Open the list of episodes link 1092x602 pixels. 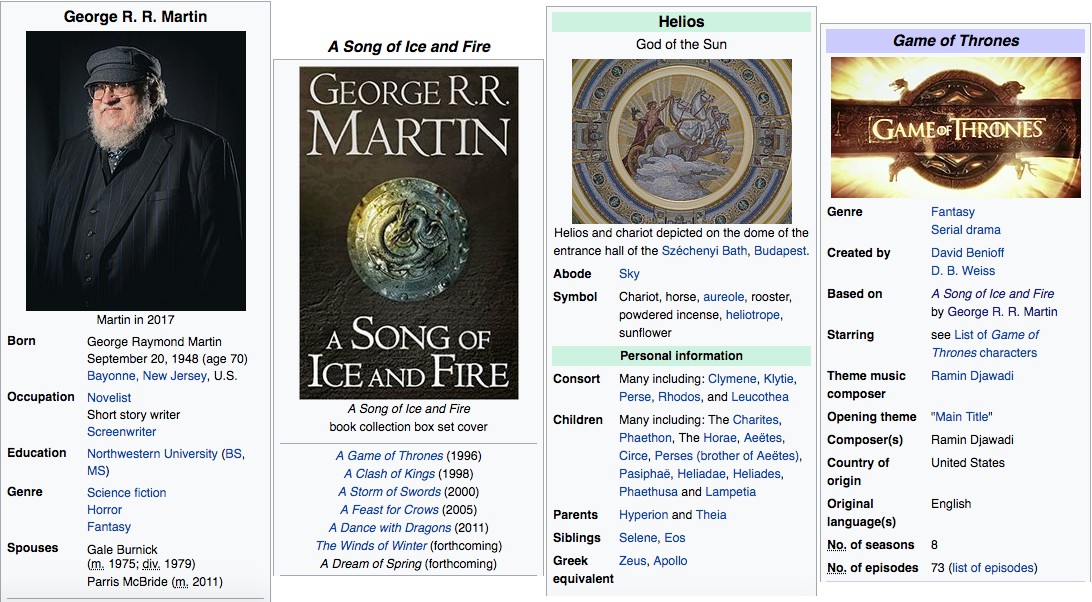pyautogui.click(x=992, y=568)
